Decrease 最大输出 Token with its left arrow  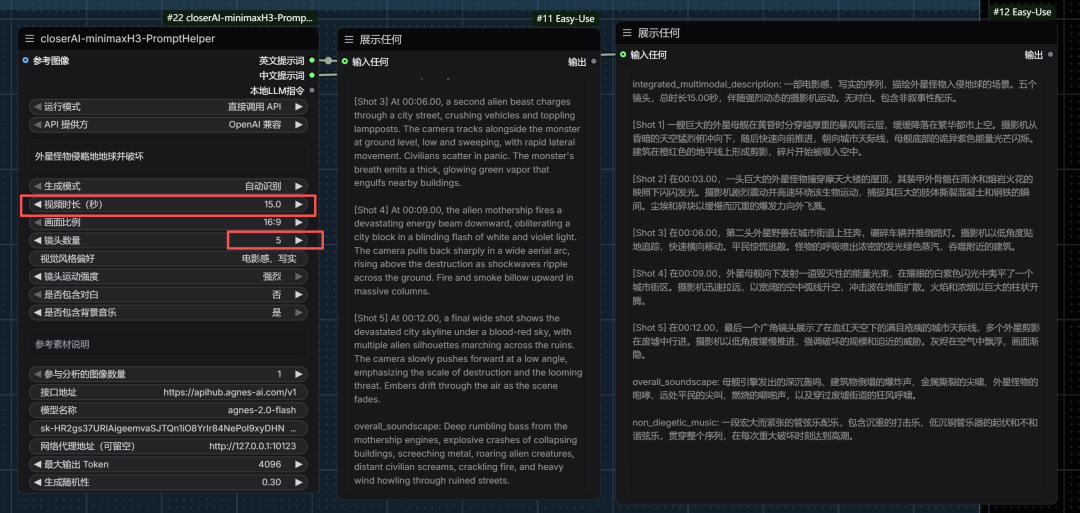point(38,464)
